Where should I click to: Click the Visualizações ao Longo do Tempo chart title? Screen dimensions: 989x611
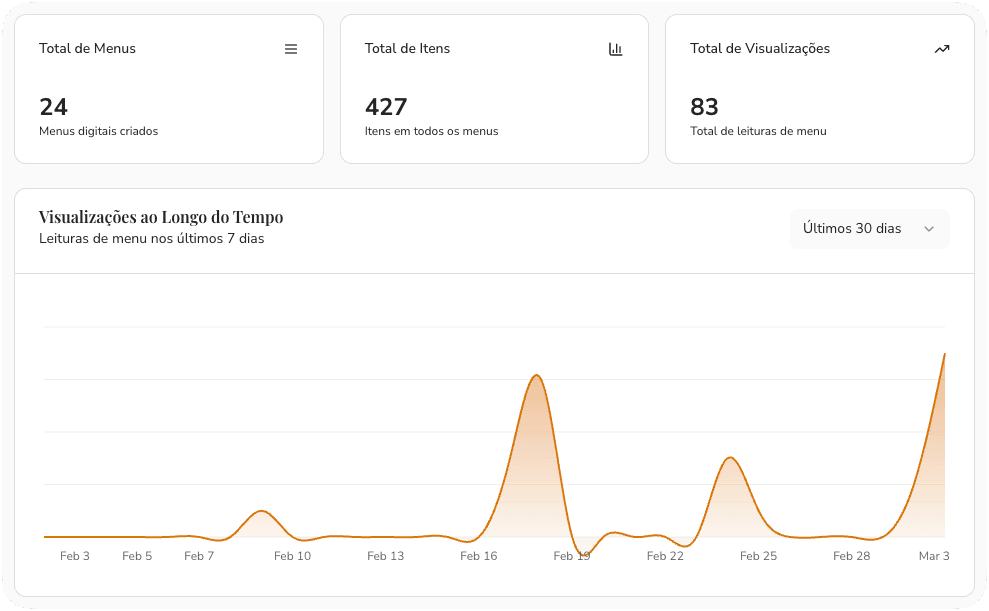[x=160, y=217]
